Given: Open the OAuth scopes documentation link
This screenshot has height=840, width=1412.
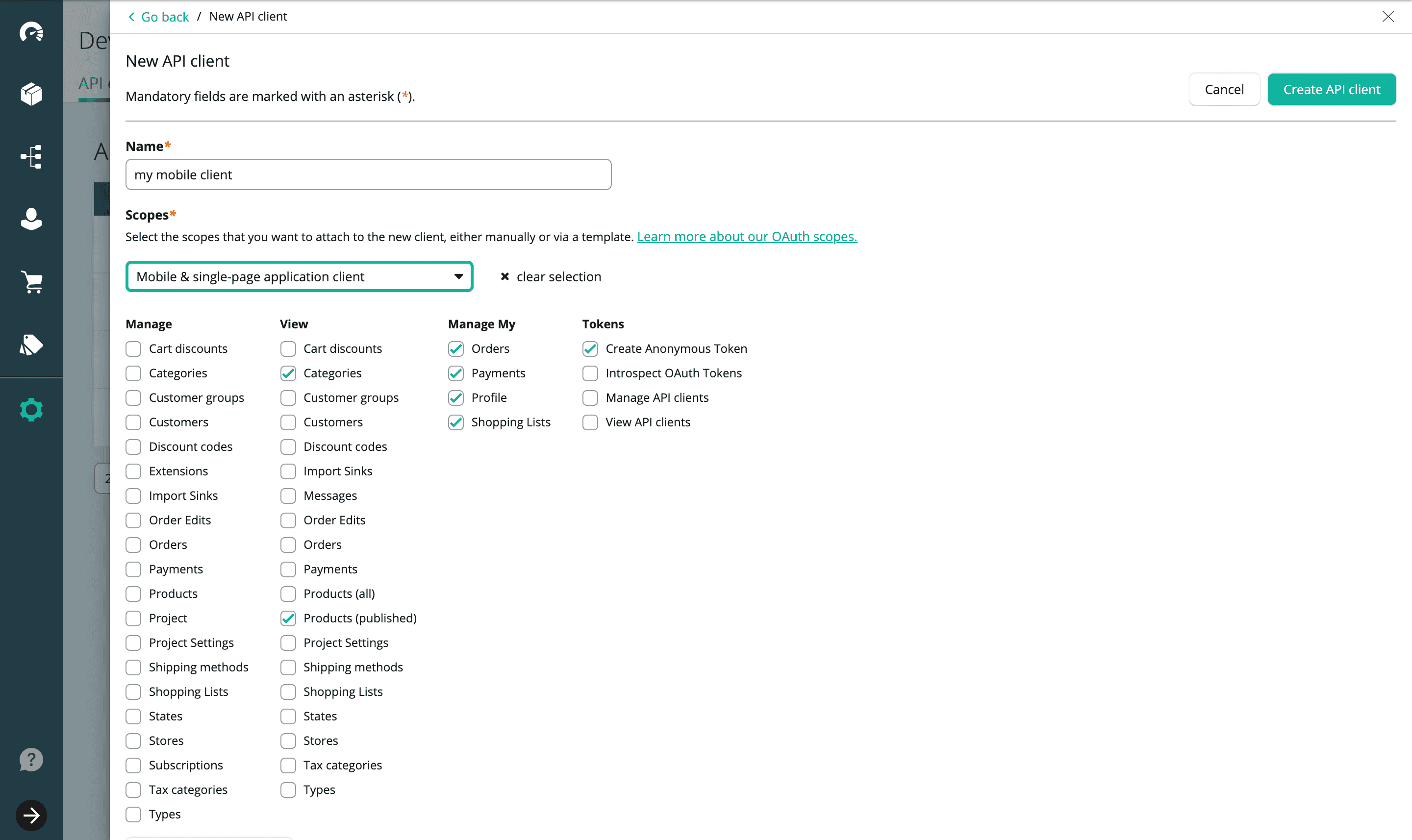Looking at the screenshot, I should coord(746,237).
